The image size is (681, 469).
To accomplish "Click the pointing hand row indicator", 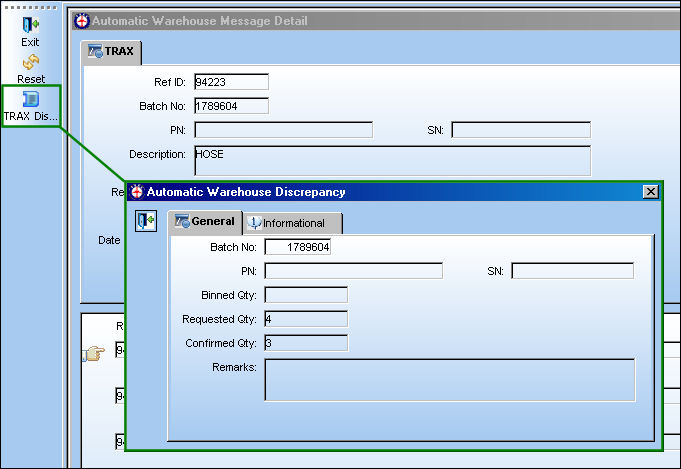I will point(94,353).
